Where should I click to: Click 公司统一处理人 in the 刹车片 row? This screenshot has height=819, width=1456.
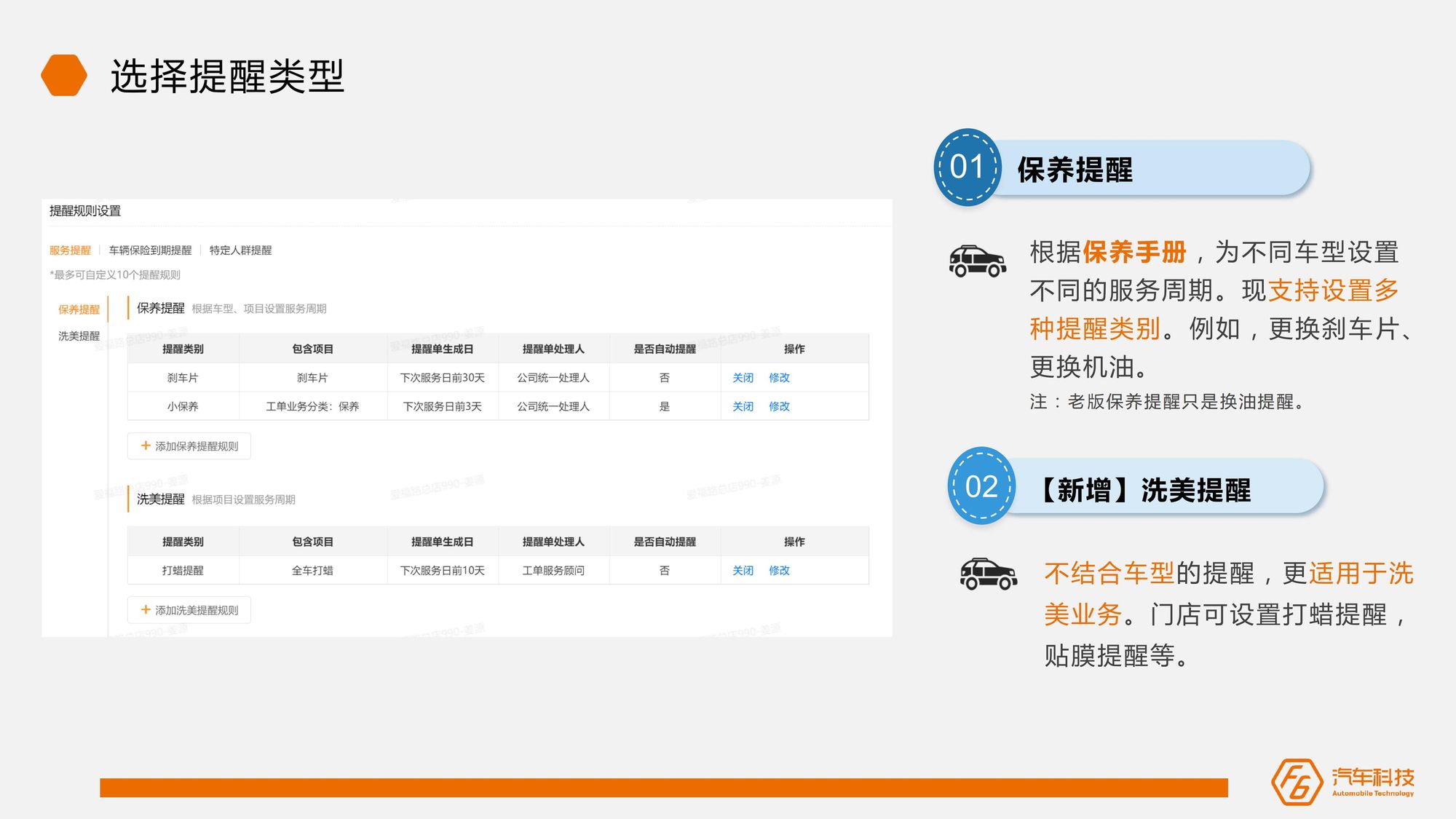553,378
